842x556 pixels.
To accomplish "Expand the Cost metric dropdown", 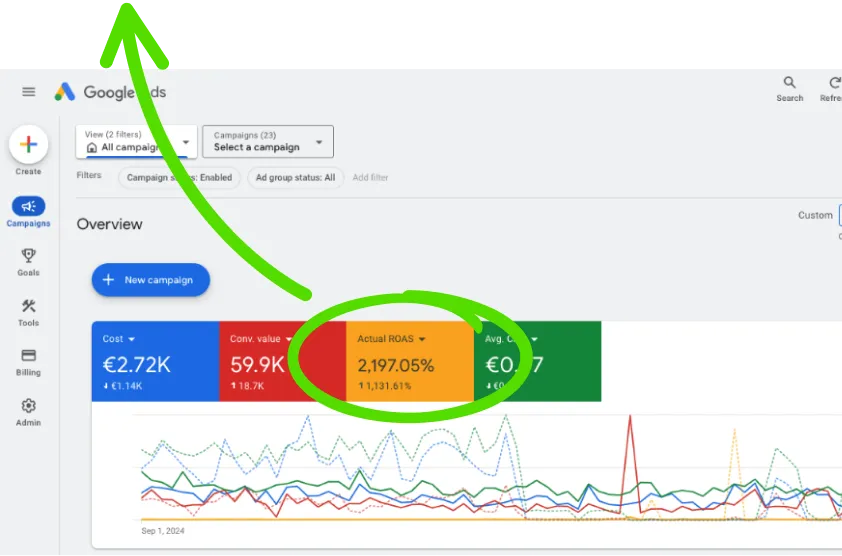I will (x=131, y=340).
